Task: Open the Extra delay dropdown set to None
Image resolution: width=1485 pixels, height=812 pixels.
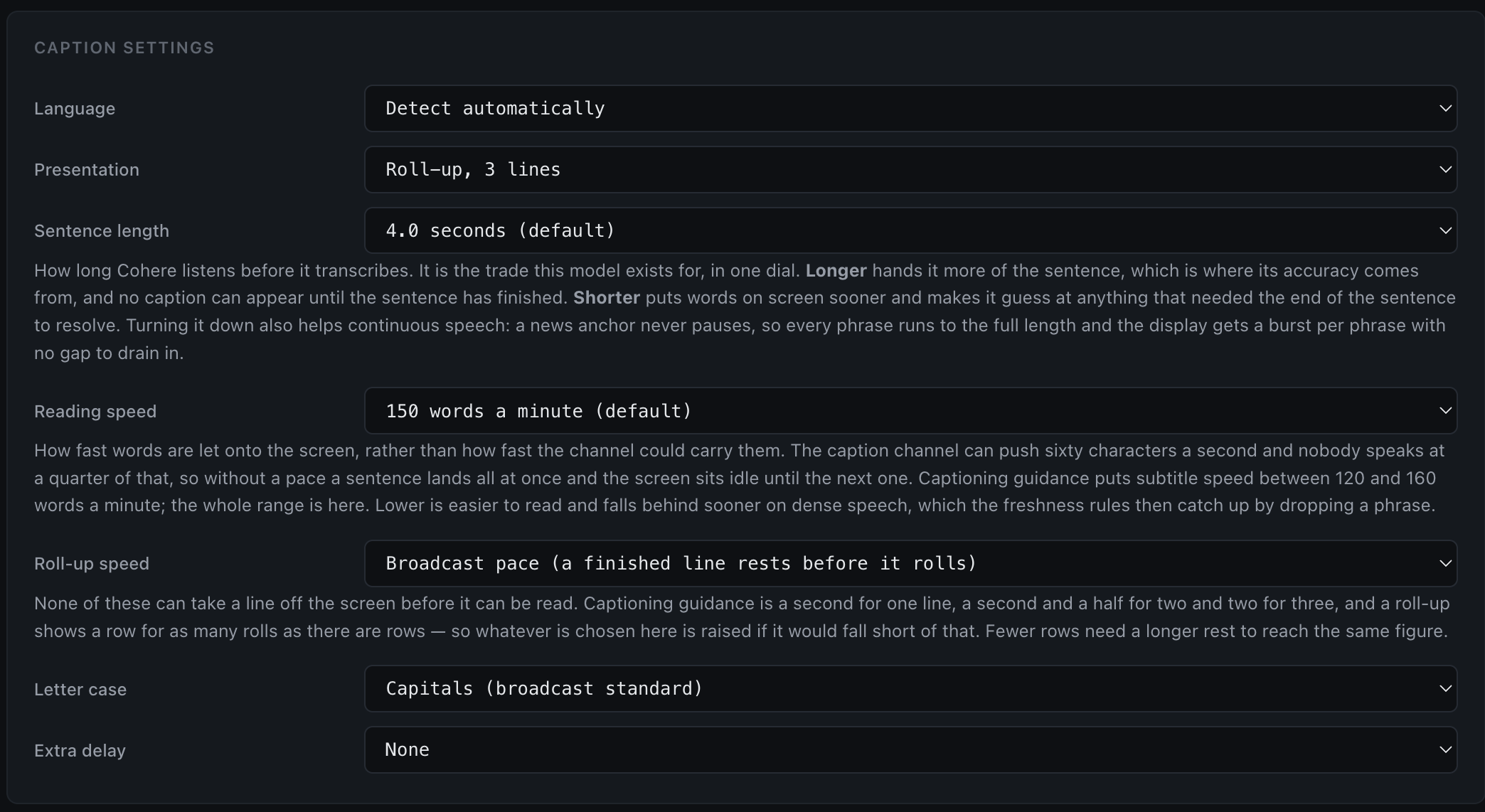Action: (x=910, y=749)
